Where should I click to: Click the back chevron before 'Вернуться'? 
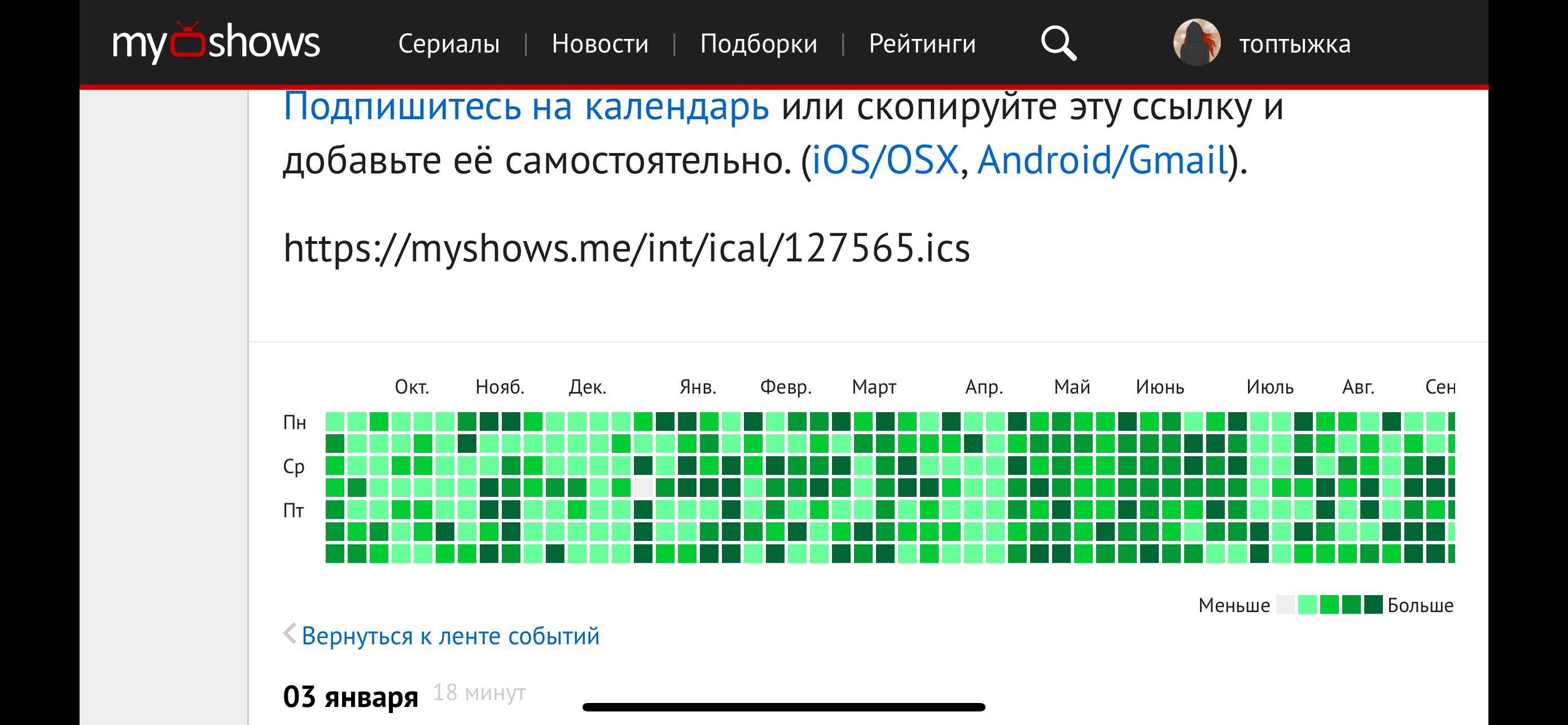coord(290,634)
